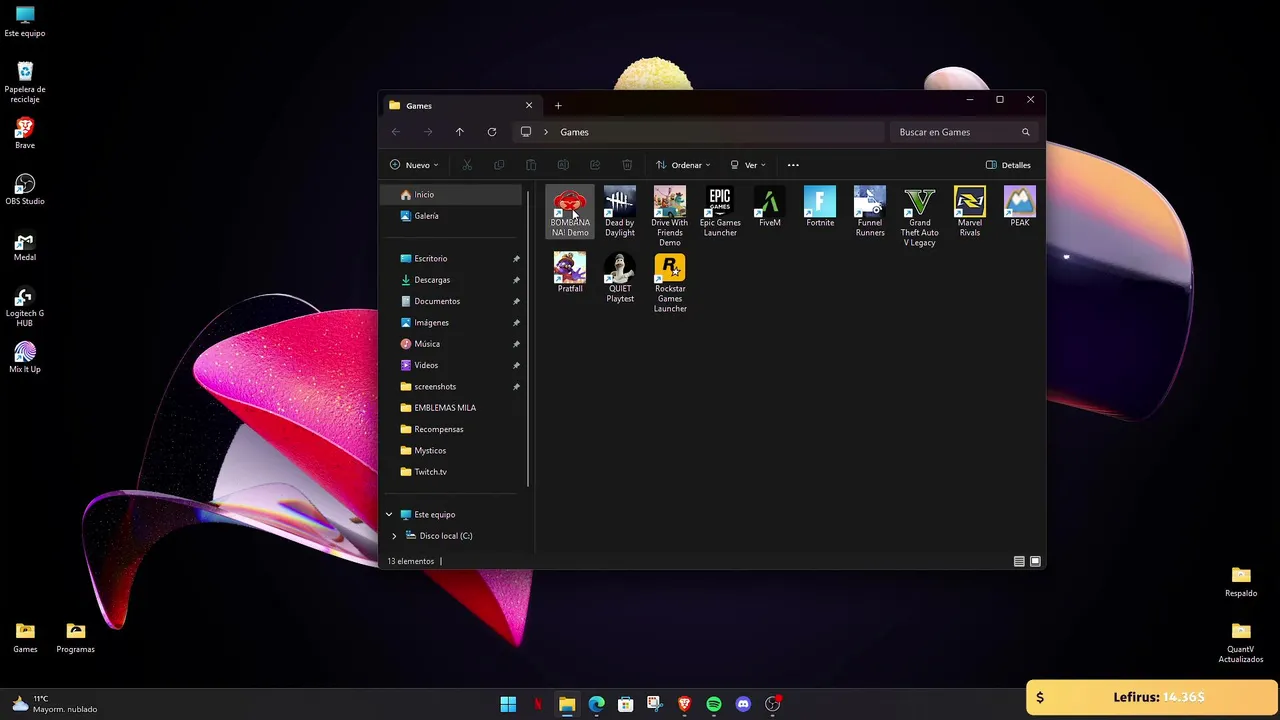Screen dimensions: 1280x720
Task: Go forward with the forward arrow
Action: click(428, 132)
